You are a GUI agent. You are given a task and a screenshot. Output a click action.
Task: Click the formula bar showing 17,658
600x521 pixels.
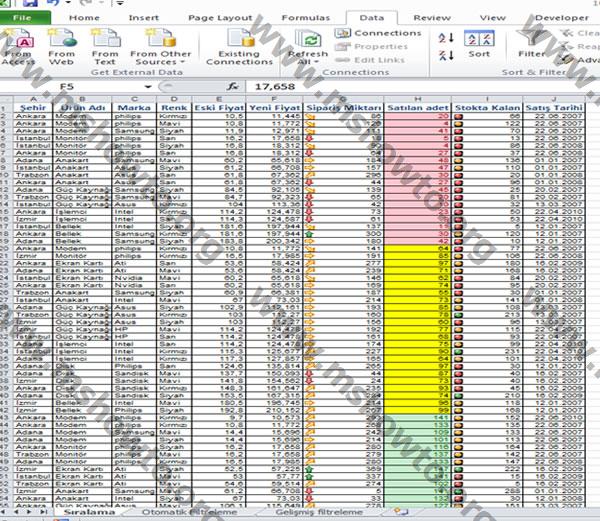point(421,87)
